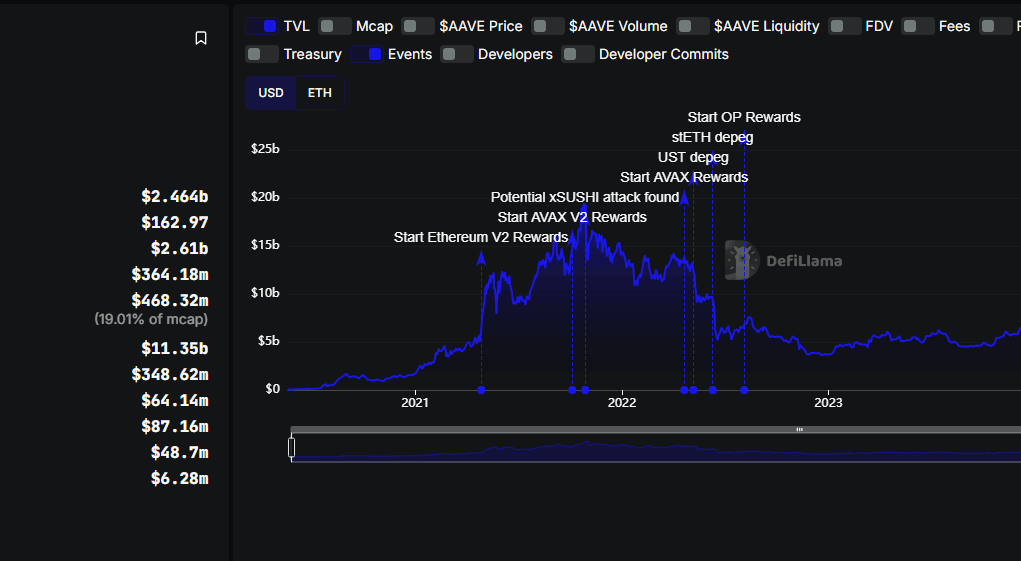
Task: Click the Start OP Rewards label
Action: point(744,117)
